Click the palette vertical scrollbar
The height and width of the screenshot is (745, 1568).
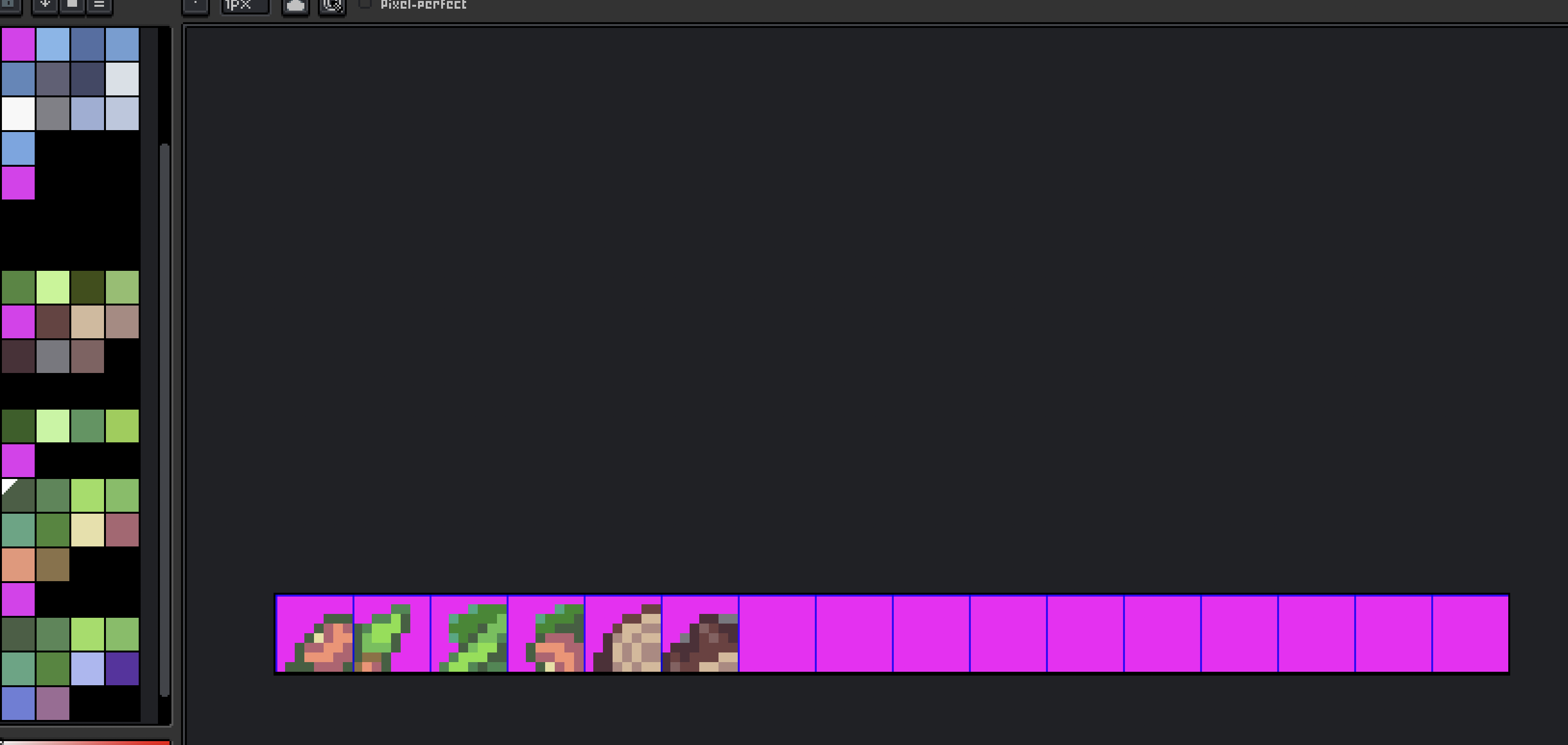pyautogui.click(x=164, y=420)
